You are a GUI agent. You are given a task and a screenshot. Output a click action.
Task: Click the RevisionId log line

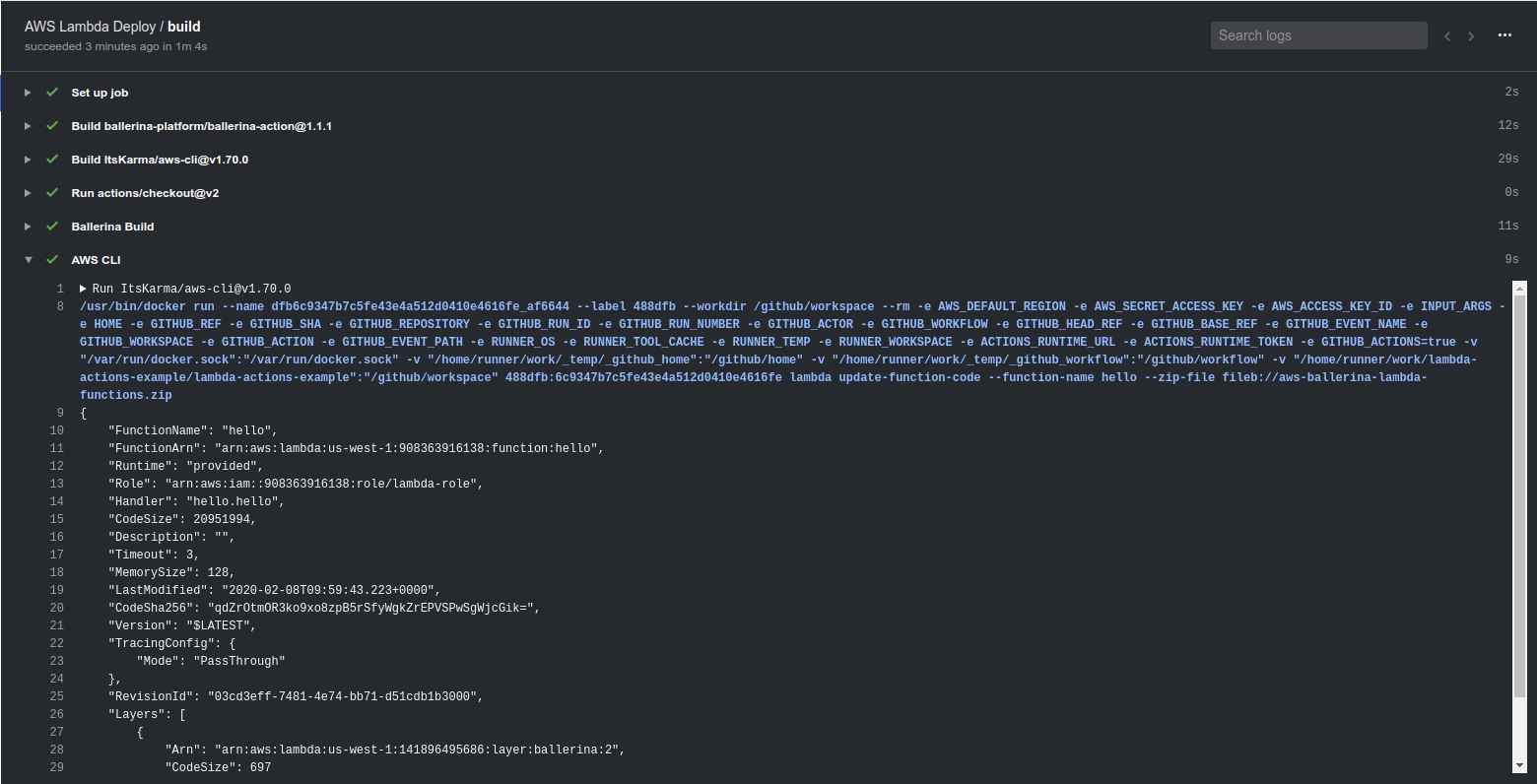tap(296, 696)
